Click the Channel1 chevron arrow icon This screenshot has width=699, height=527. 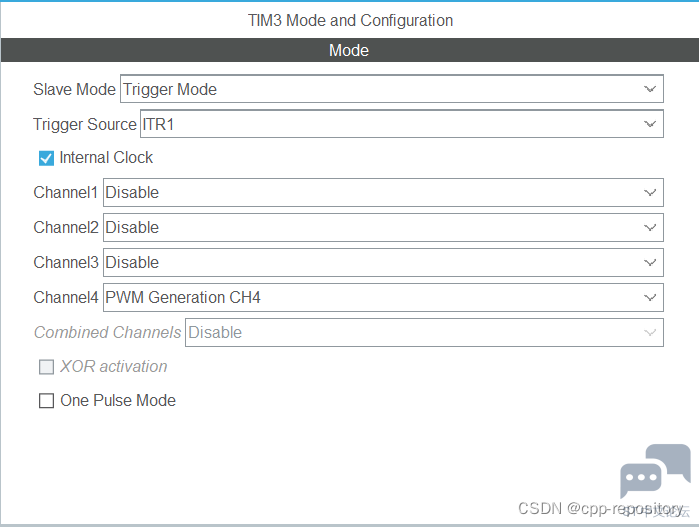pos(650,193)
